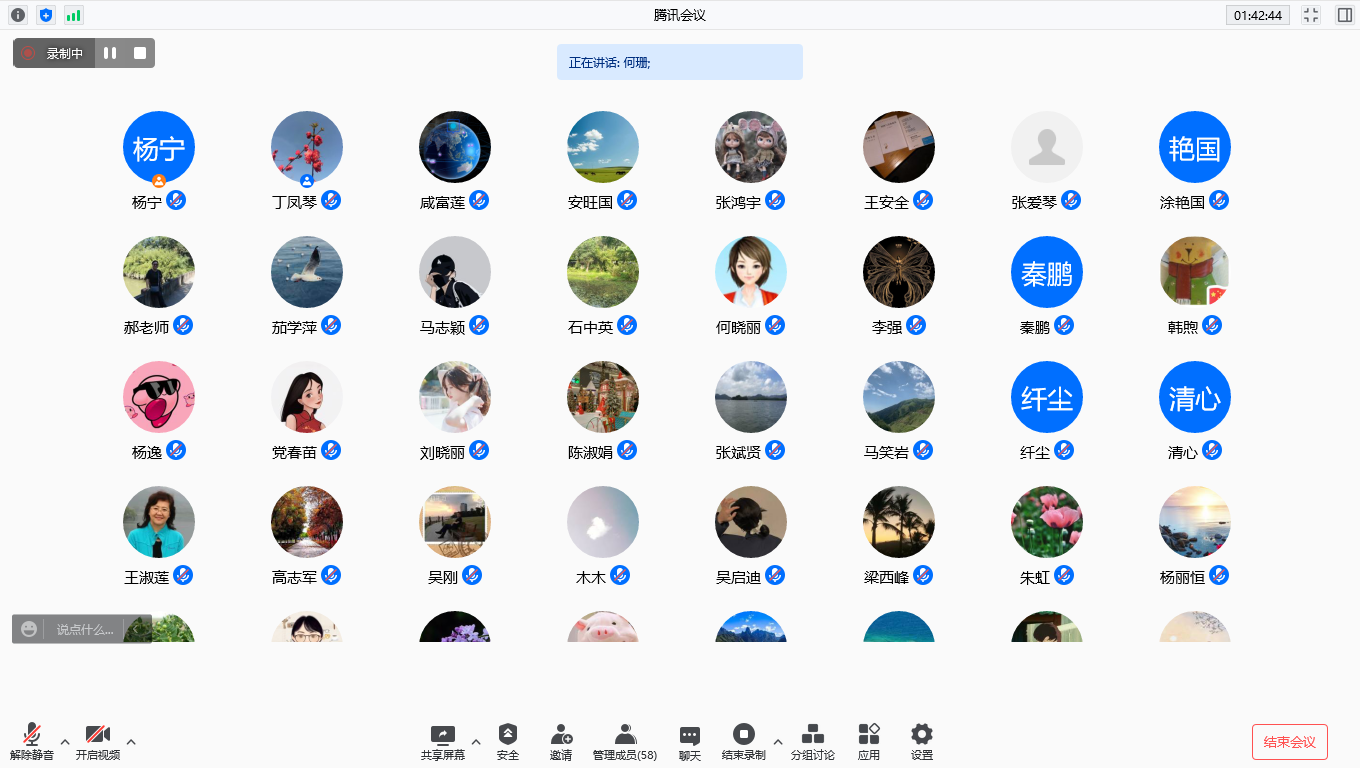The height and width of the screenshot is (768, 1360).
Task: Expand share options arrow beside 共享屏幕
Action: (x=476, y=742)
